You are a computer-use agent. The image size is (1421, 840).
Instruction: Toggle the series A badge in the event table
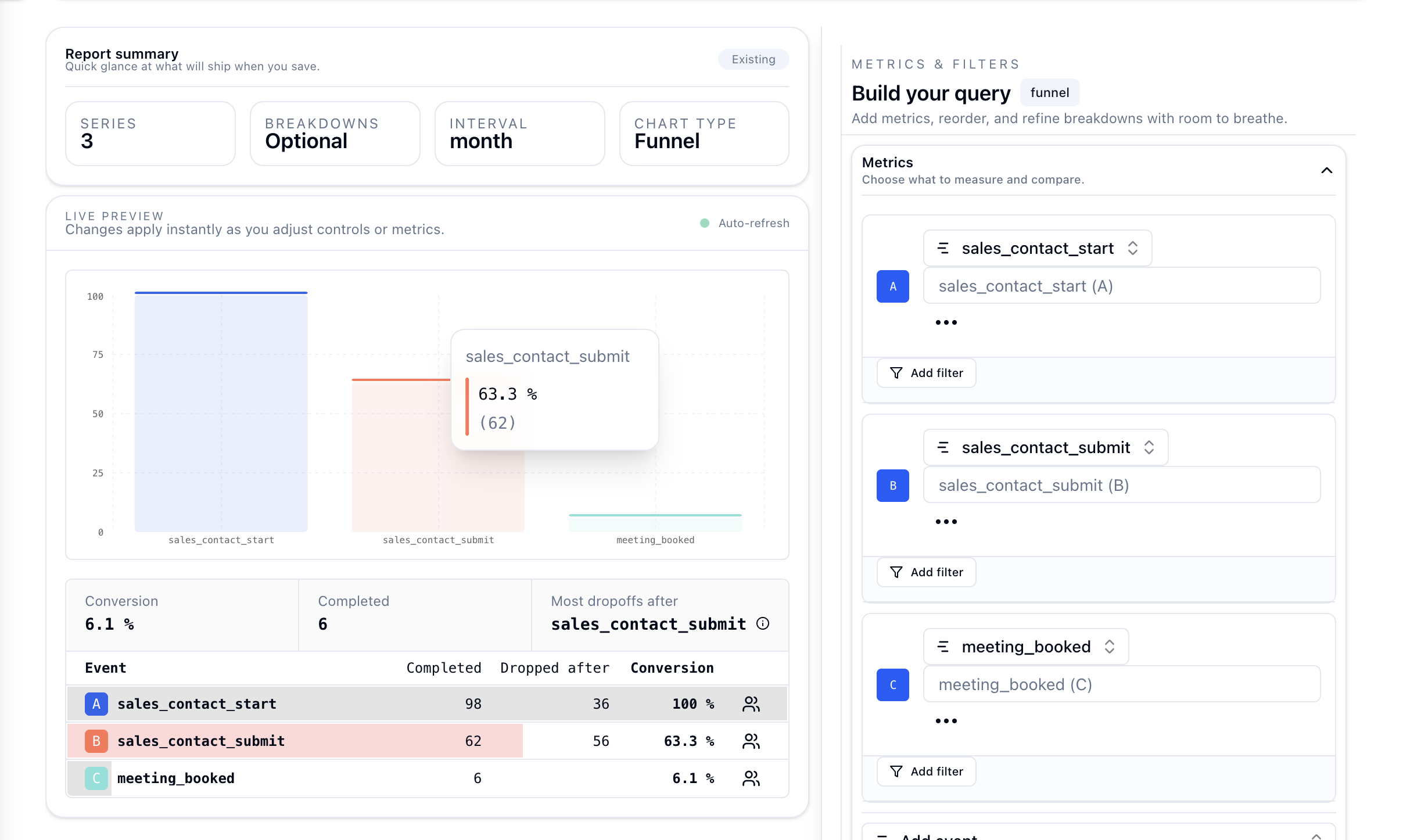(96, 703)
